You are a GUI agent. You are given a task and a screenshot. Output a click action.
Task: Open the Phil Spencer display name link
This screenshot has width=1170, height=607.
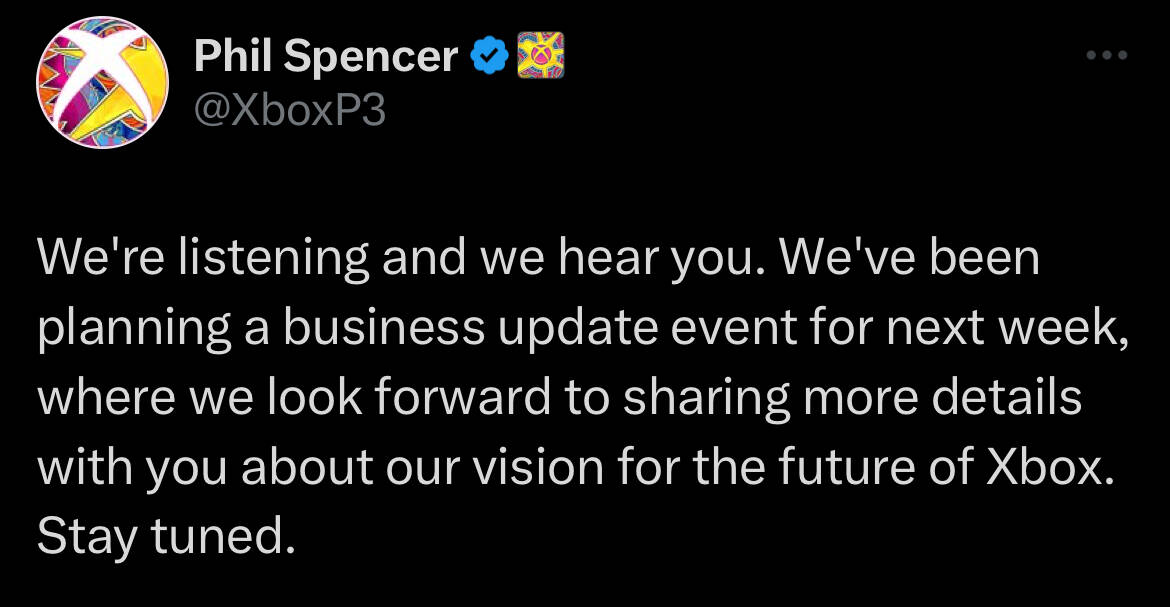click(x=326, y=57)
